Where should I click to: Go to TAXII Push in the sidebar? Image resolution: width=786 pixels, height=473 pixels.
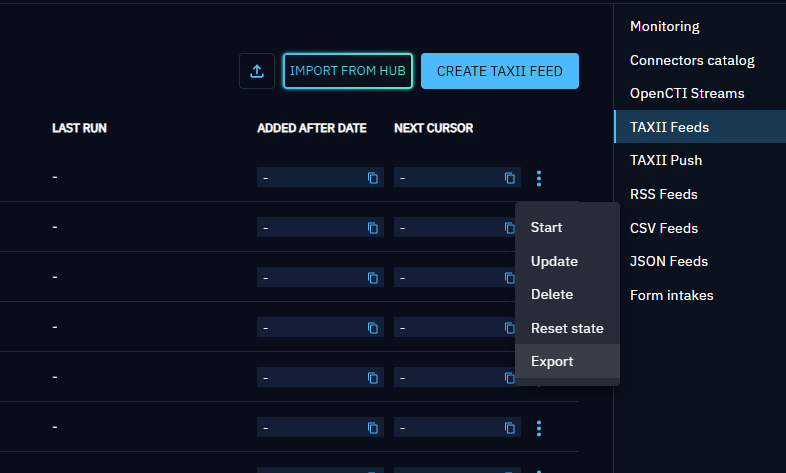point(671,160)
